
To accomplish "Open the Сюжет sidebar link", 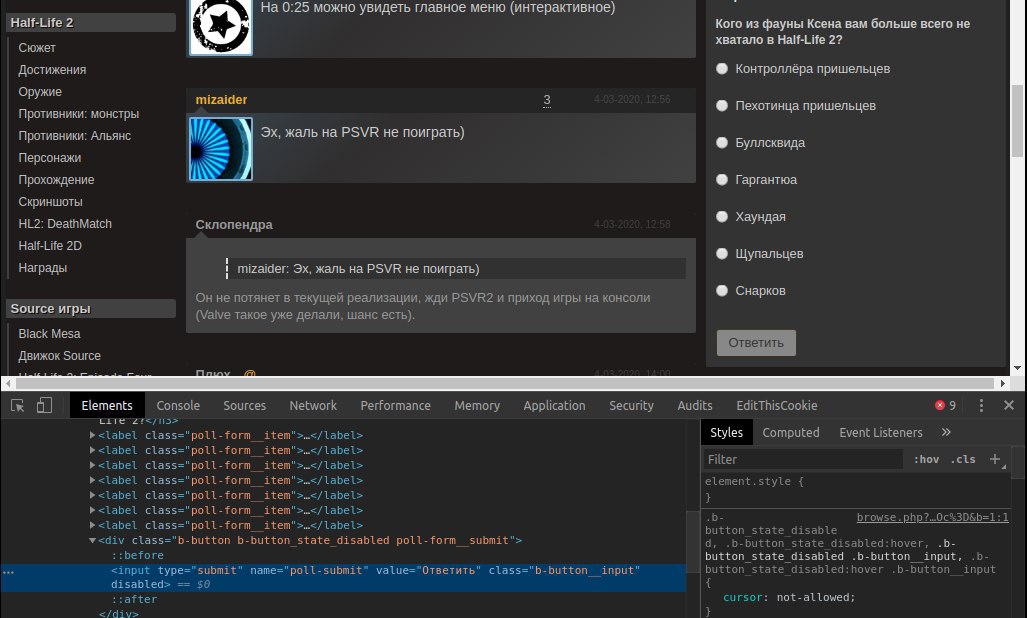I will pyautogui.click(x=37, y=48).
